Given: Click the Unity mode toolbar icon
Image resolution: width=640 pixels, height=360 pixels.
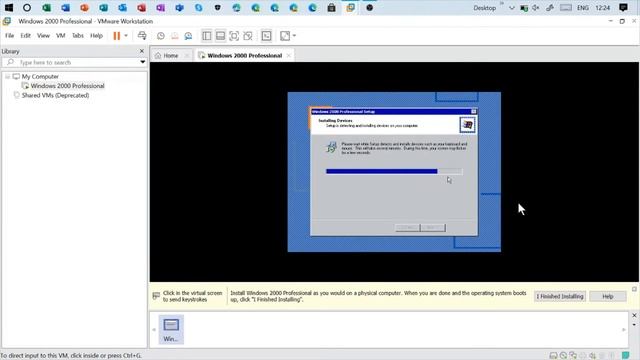Looking at the screenshot, I should 248,36.
